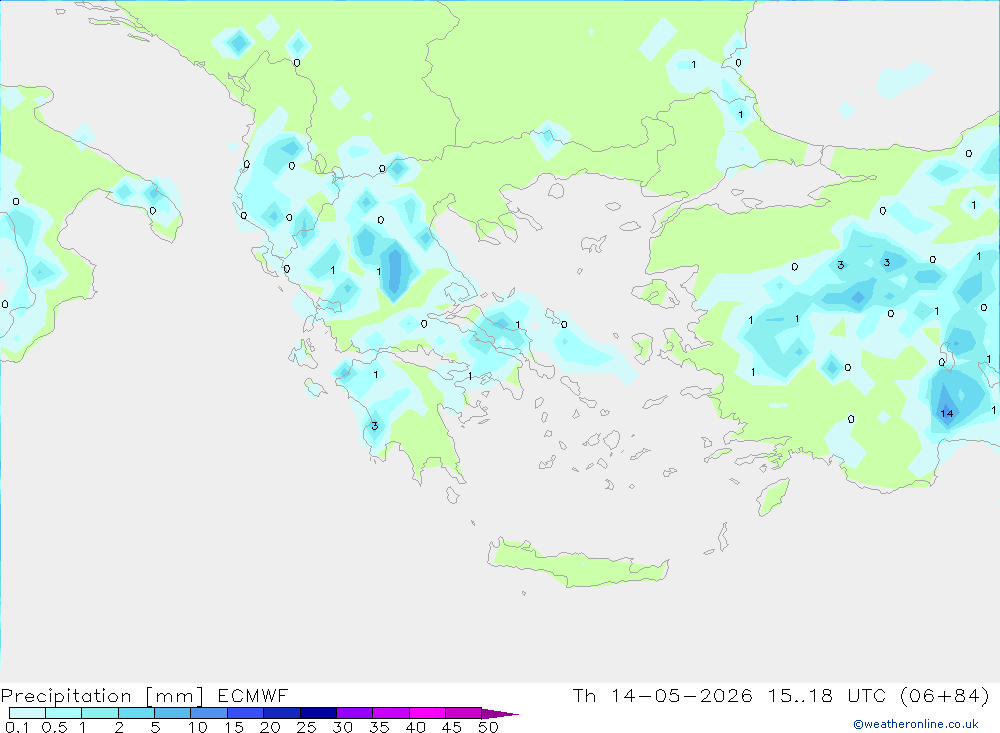
Task: Click legend tick label "45"
Action: pyautogui.click(x=452, y=727)
